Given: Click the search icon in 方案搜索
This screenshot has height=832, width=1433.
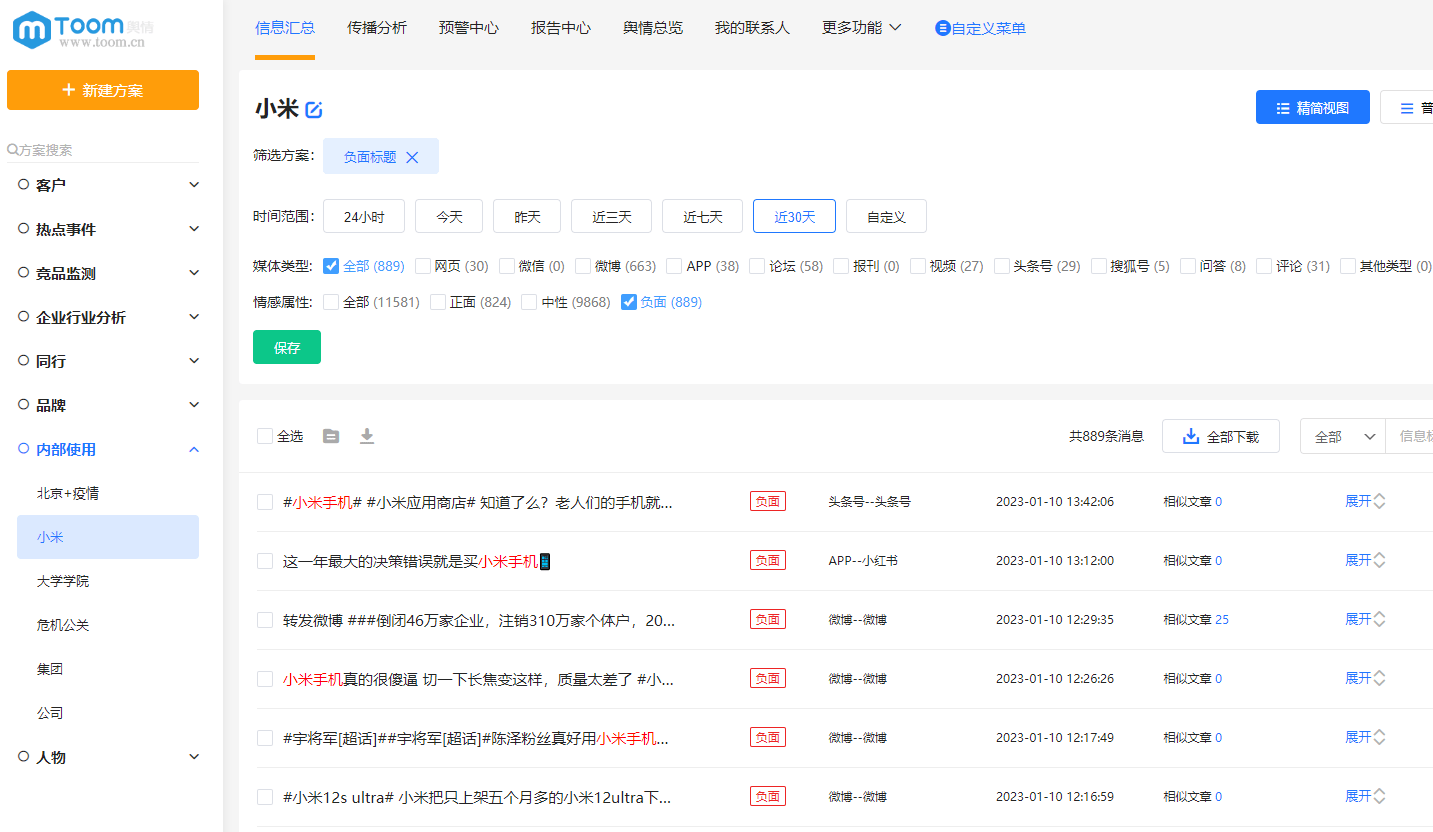Looking at the screenshot, I should pyautogui.click(x=13, y=150).
